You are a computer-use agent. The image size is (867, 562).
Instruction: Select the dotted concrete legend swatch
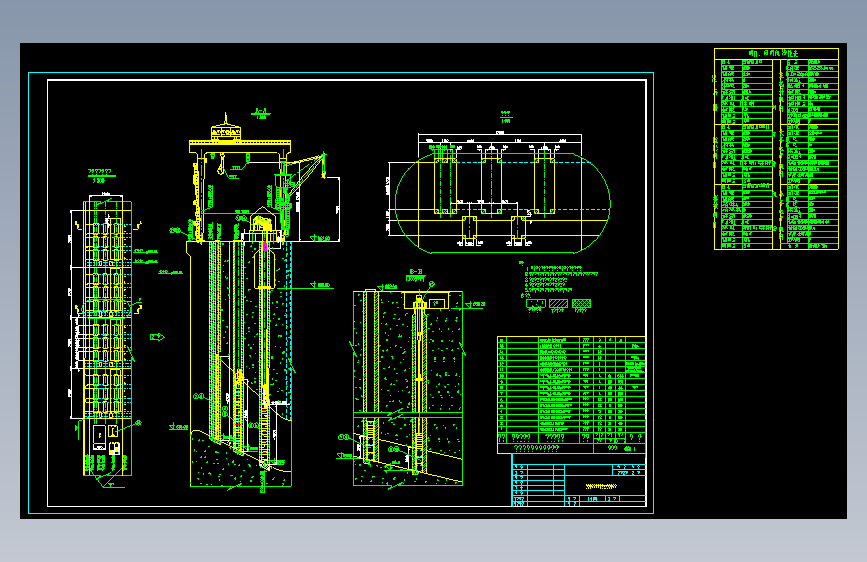(x=535, y=304)
